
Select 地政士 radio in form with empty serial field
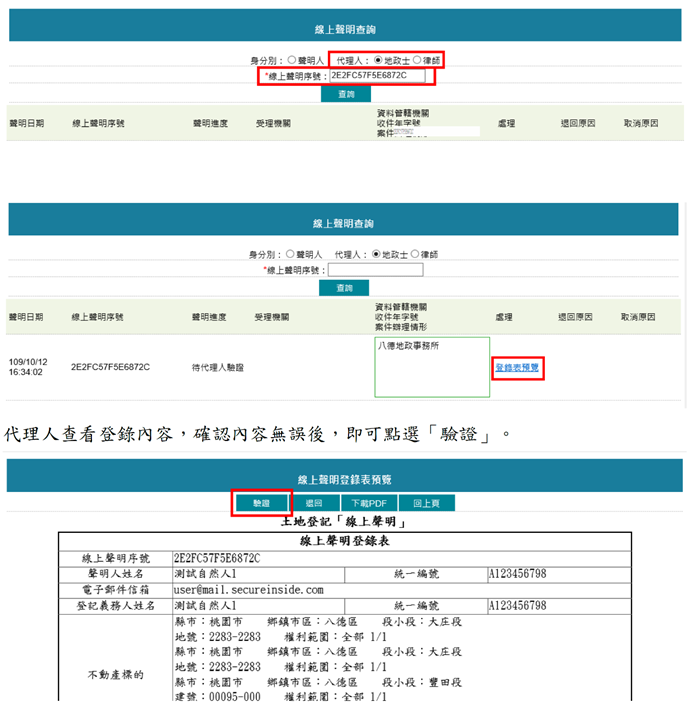click(x=377, y=254)
